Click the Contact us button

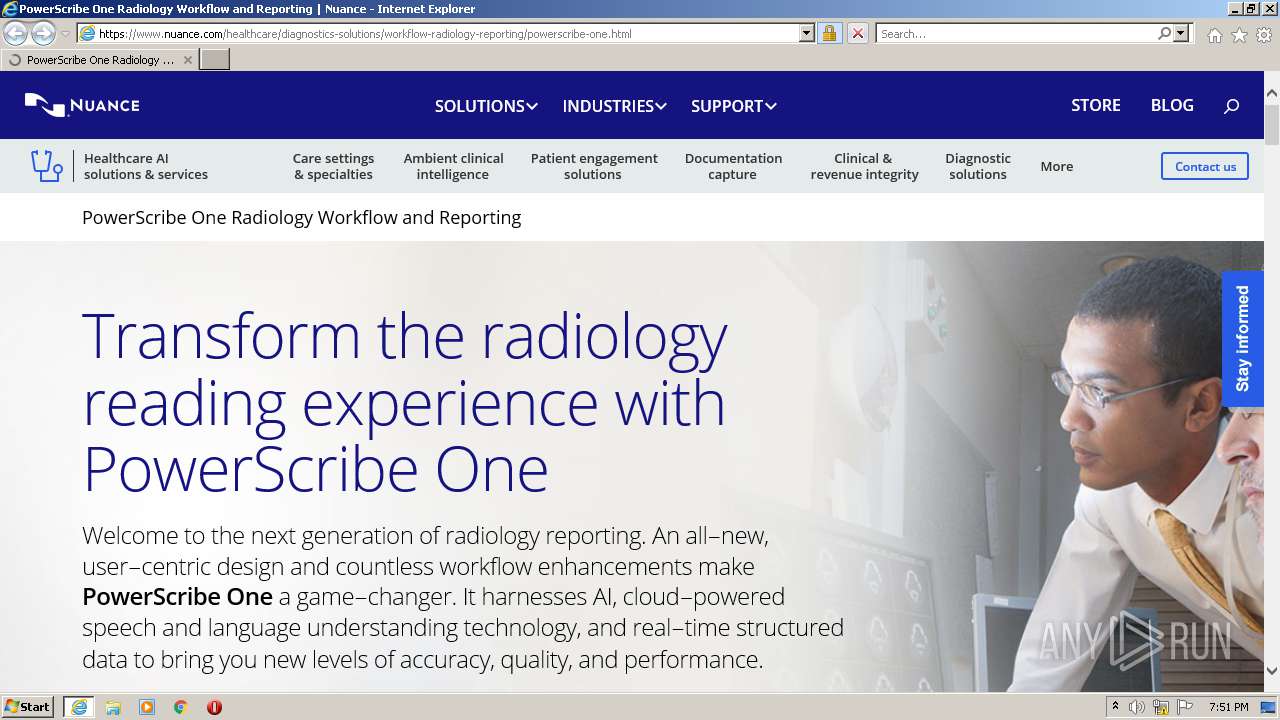[1205, 166]
